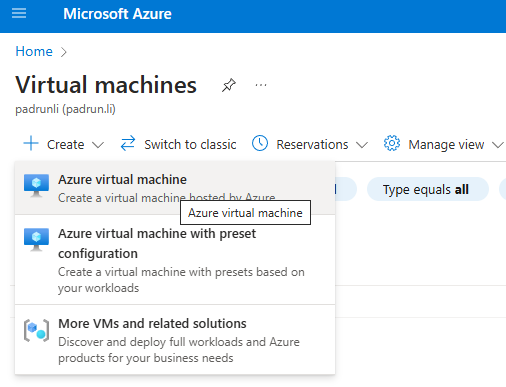Open the ellipsis more options menu
Screen dimensions: 506x387
click(x=261, y=85)
